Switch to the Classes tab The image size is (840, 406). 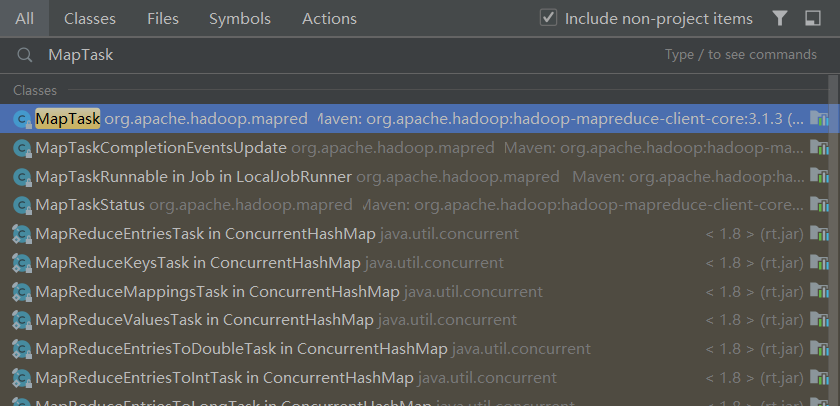tap(89, 18)
